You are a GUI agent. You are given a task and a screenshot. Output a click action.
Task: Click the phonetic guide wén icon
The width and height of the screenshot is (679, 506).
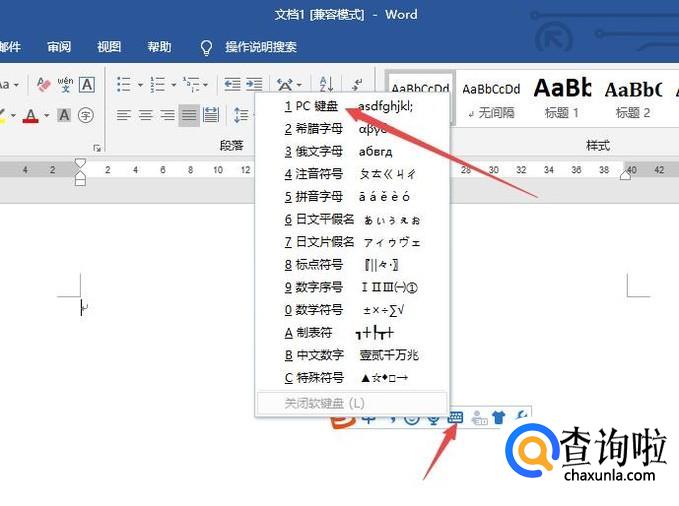tap(65, 85)
